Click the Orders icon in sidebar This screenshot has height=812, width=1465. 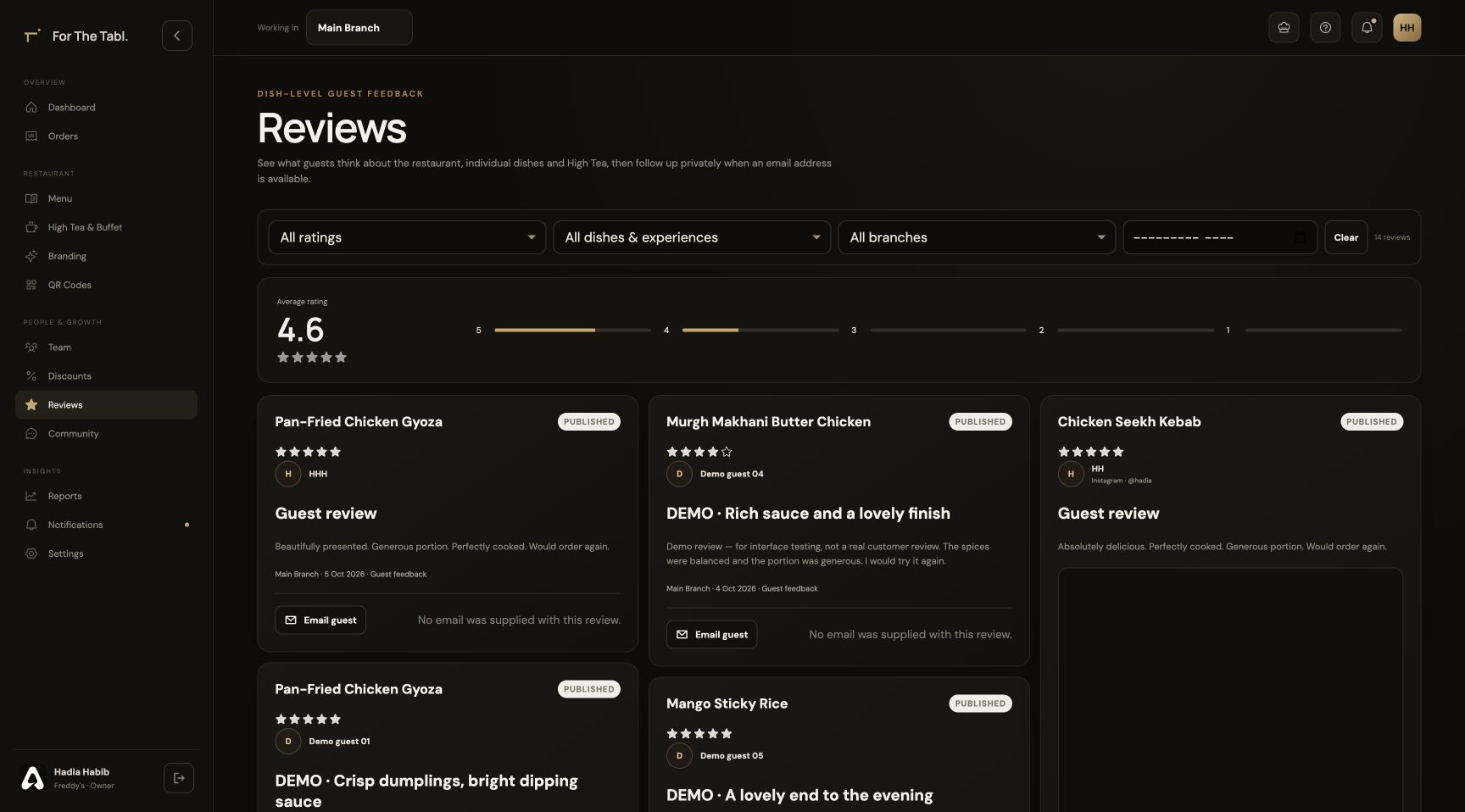[x=31, y=136]
